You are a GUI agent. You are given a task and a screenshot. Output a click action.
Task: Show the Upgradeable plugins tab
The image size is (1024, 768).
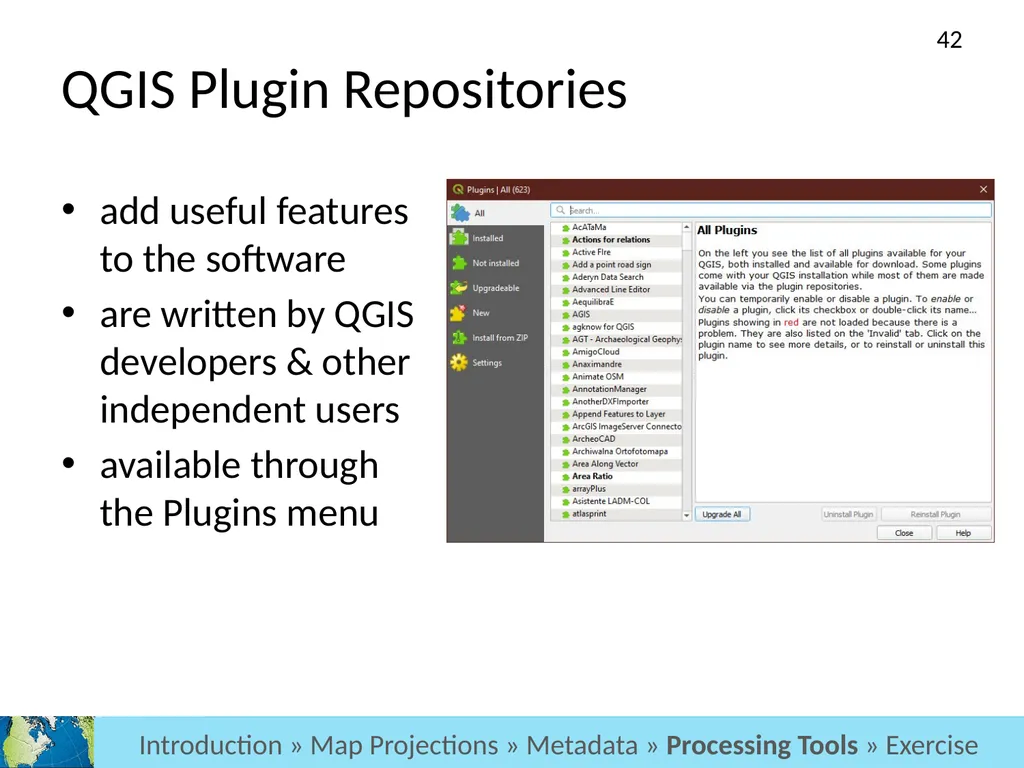[496, 288]
